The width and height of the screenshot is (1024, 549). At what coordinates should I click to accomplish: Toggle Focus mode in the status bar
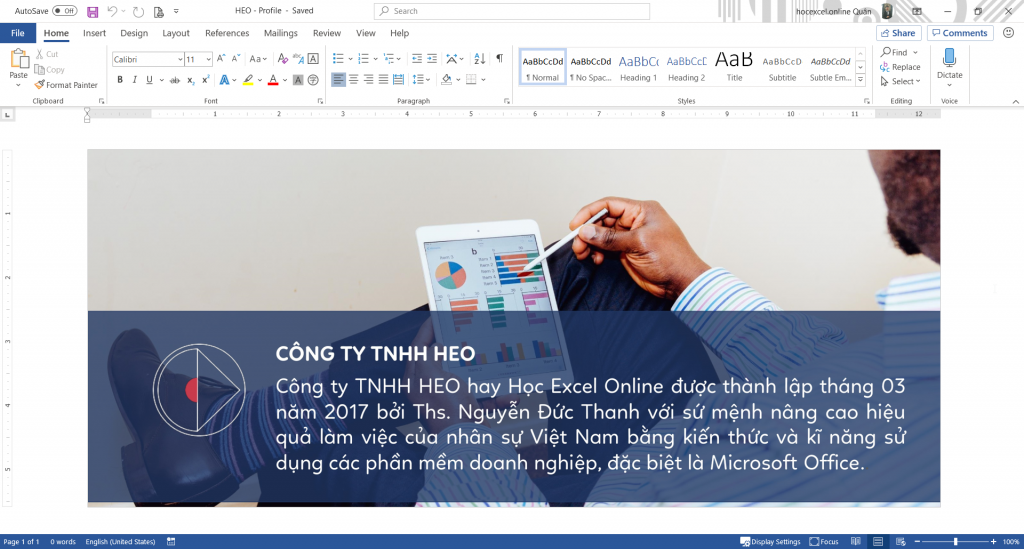(x=824, y=542)
